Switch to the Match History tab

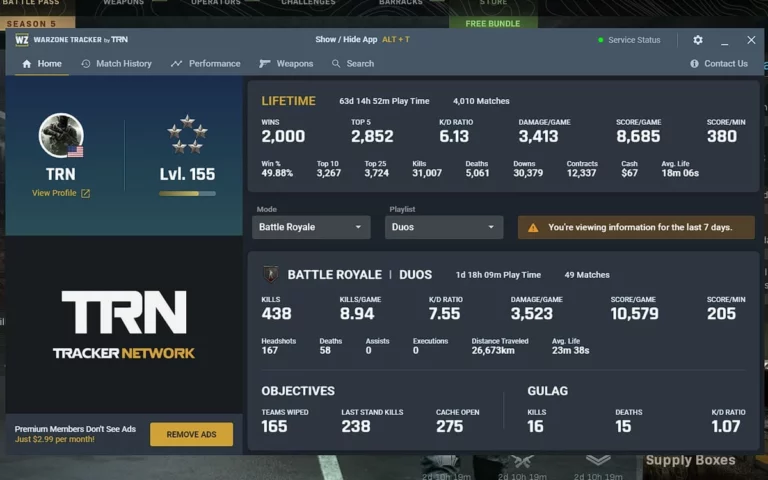pyautogui.click(x=116, y=64)
